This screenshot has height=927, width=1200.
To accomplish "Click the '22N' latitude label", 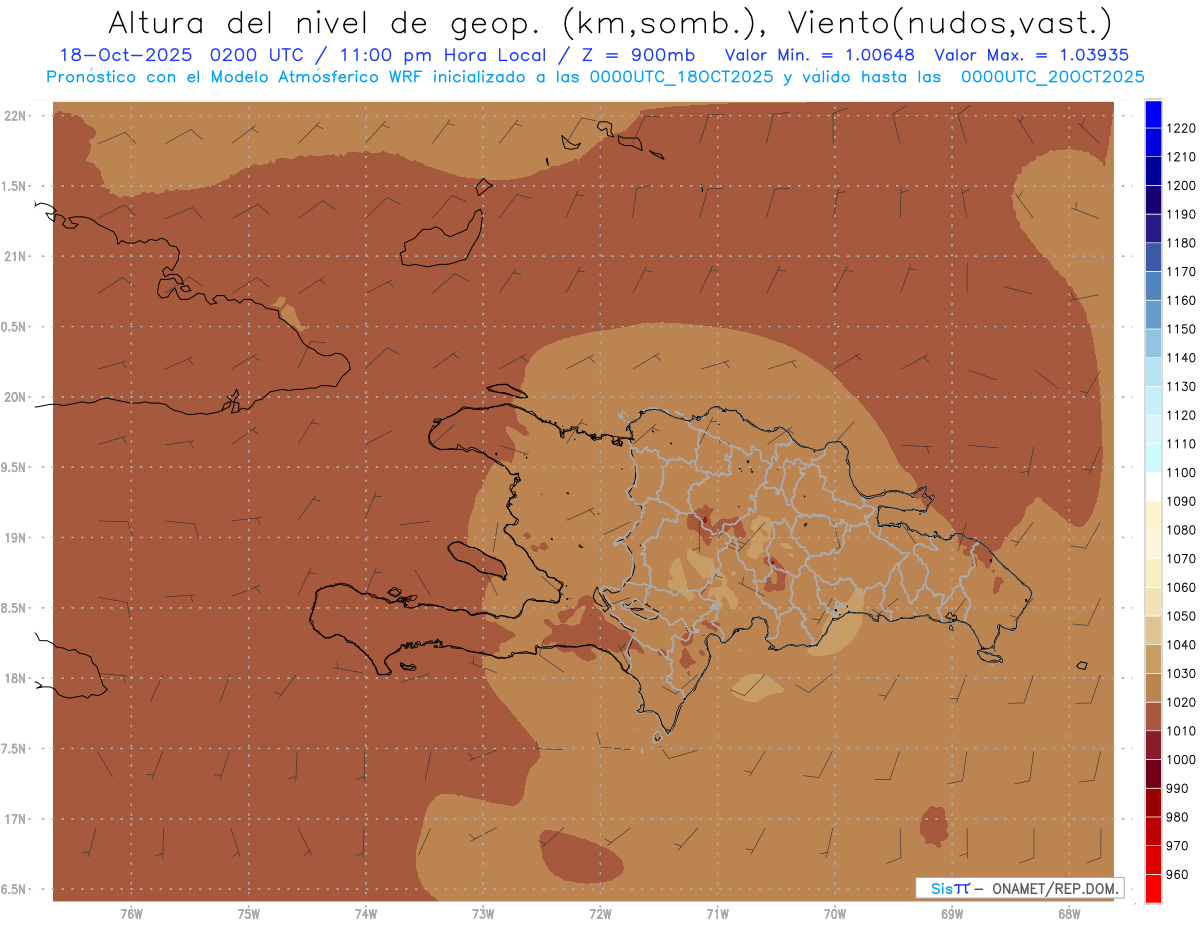I will pyautogui.click(x=17, y=116).
